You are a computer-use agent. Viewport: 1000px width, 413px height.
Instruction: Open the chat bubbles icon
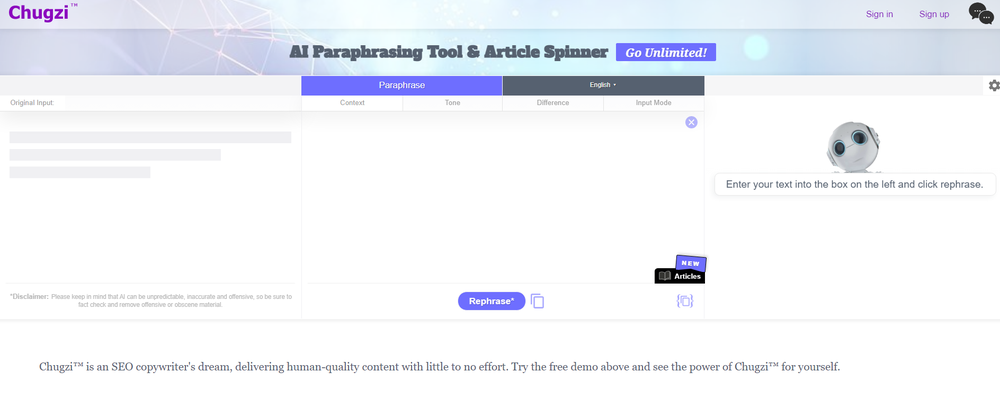[x=981, y=13]
